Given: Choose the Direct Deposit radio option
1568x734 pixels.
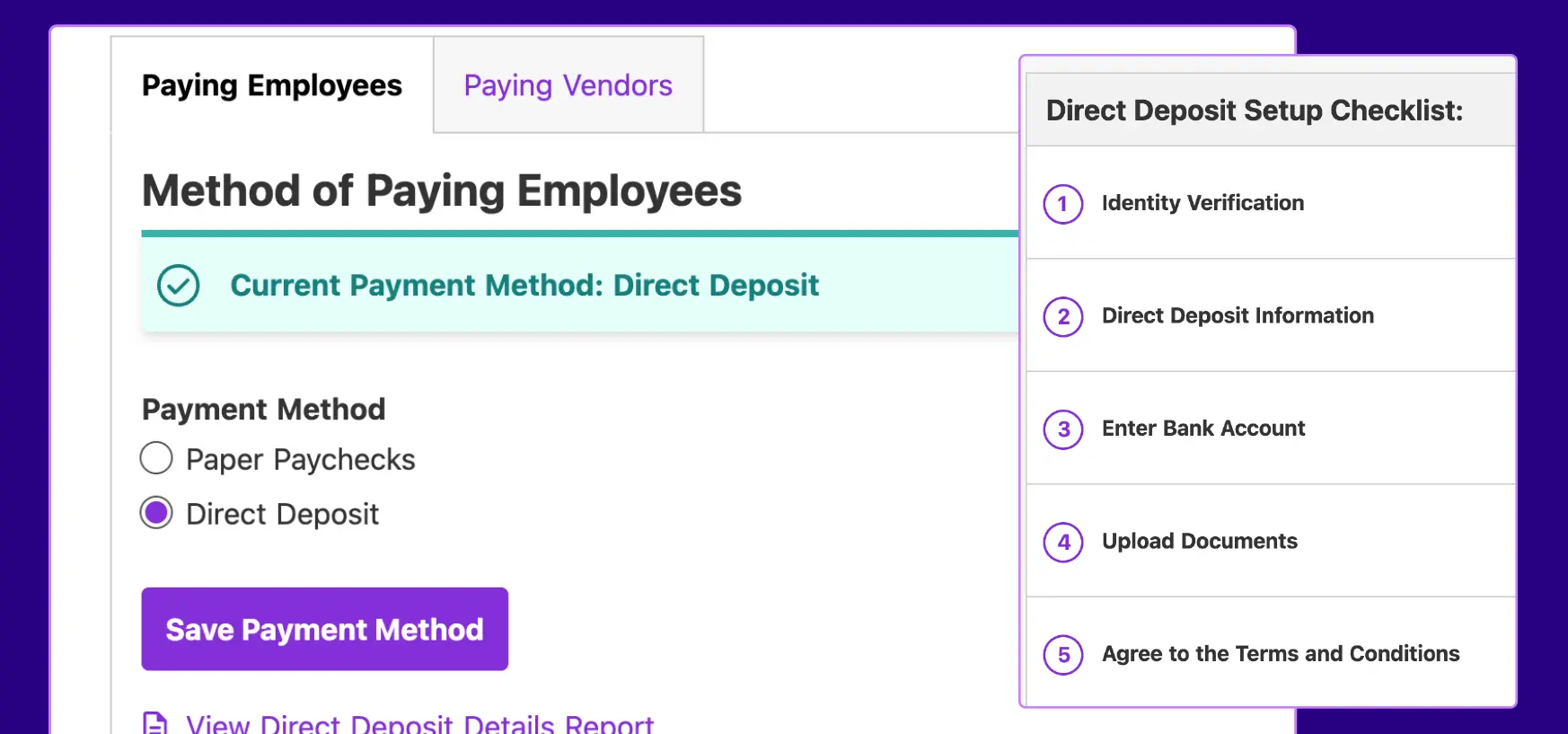Looking at the screenshot, I should [x=156, y=513].
